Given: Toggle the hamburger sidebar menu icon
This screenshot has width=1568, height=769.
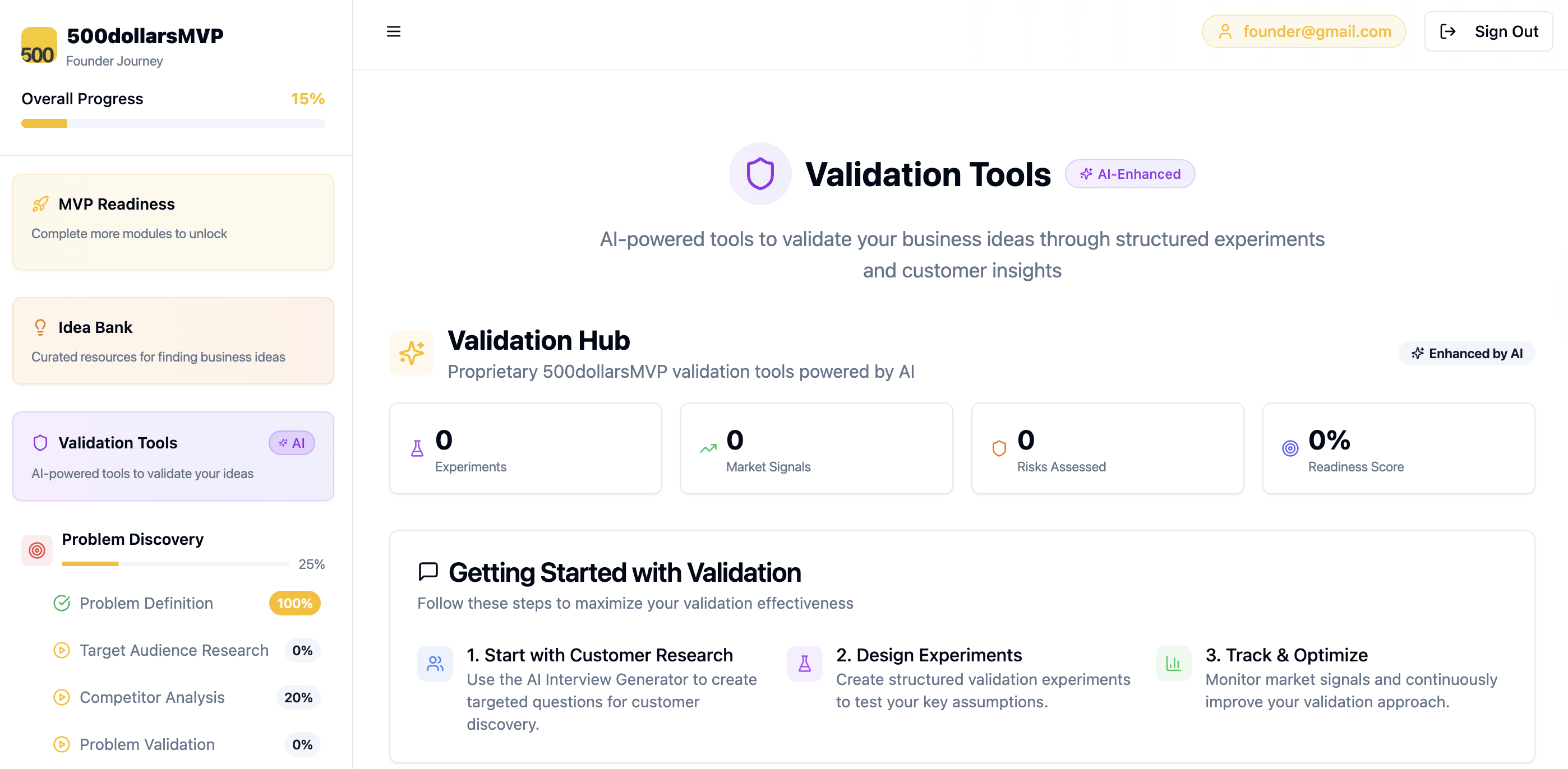Looking at the screenshot, I should coord(393,31).
